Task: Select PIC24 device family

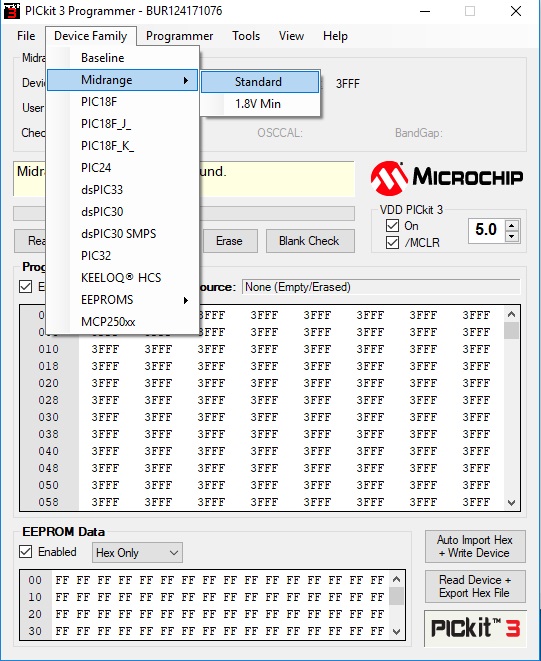Action: (x=122, y=168)
